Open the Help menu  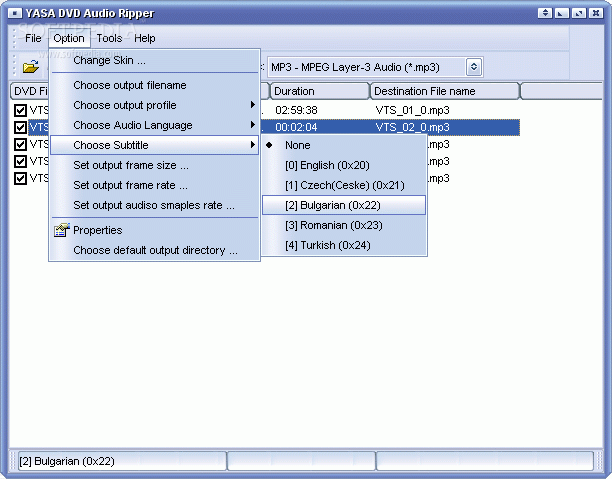point(145,38)
